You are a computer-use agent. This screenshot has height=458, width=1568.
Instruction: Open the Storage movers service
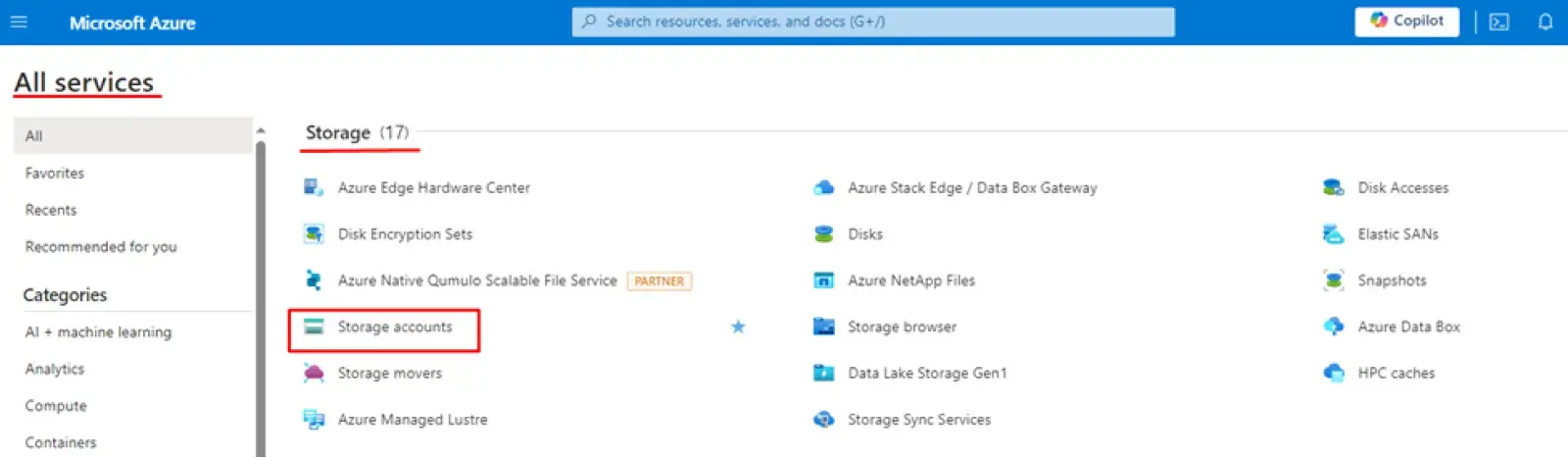[x=390, y=373]
